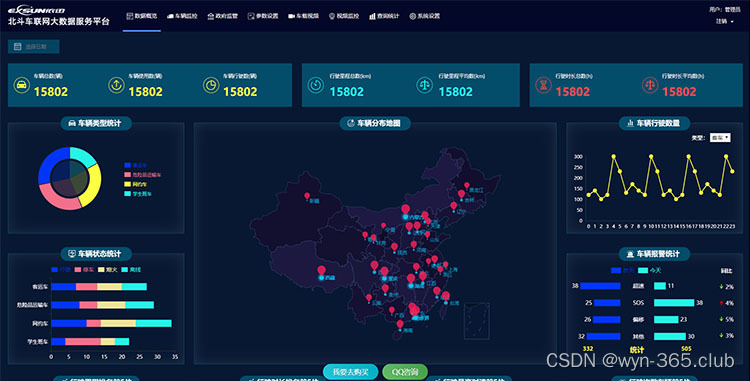Click the cyan SOS bar showing 38
750x381 pixels.
pyautogui.click(x=674, y=303)
